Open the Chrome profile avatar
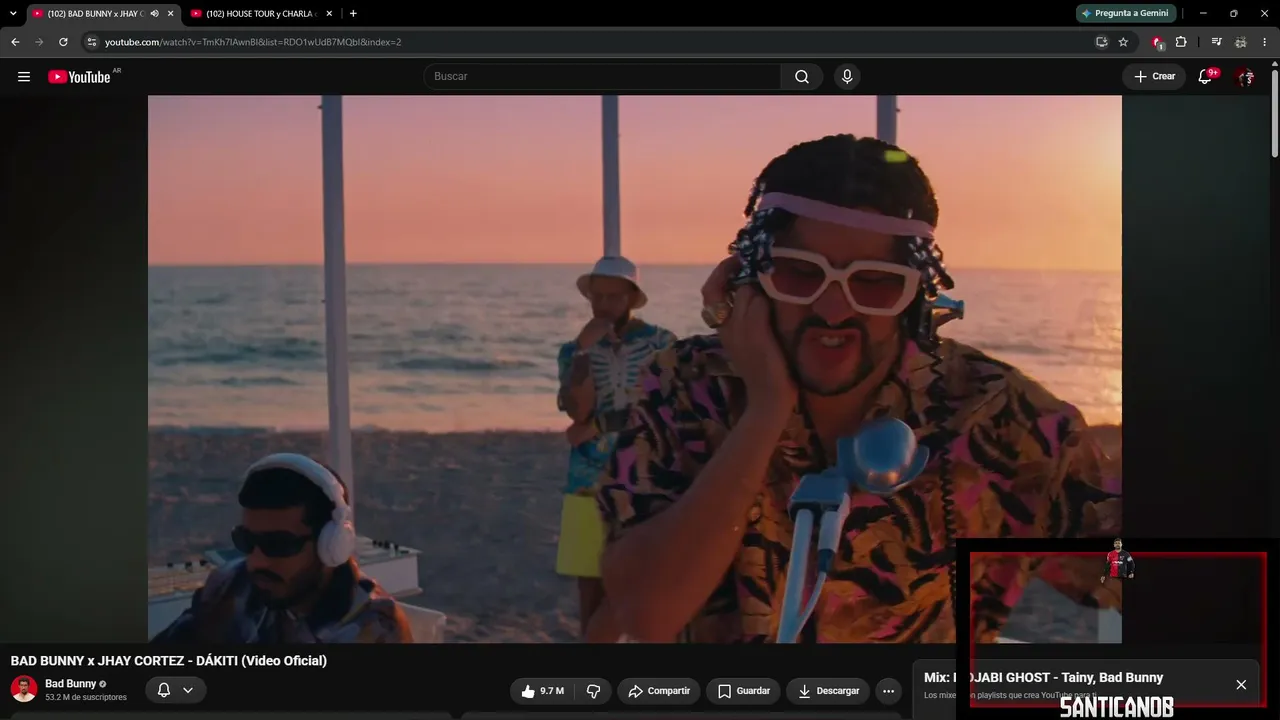Viewport: 1280px width, 720px height. pos(1241,42)
